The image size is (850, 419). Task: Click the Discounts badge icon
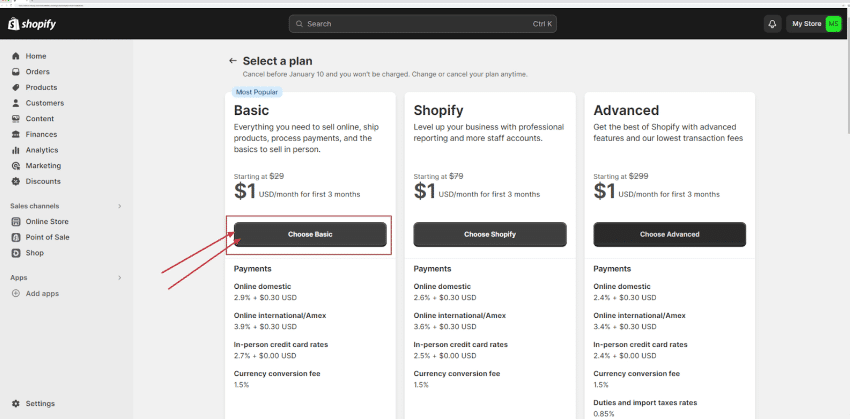tap(16, 182)
